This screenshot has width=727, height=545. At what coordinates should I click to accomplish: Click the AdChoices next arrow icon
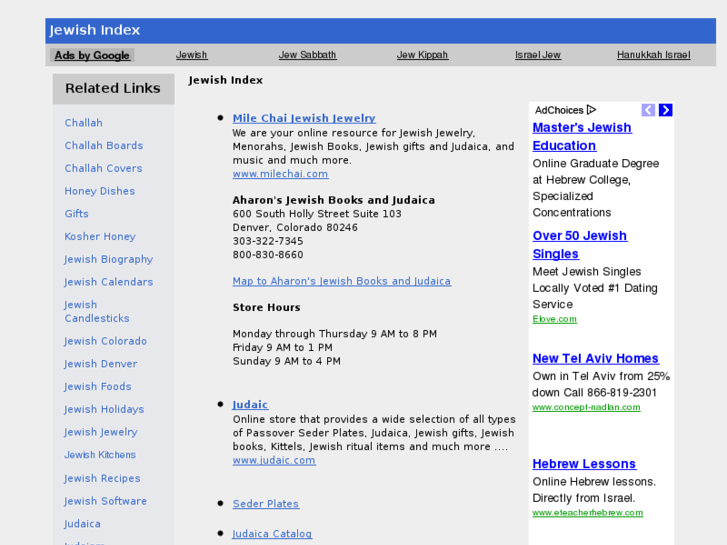(665, 110)
